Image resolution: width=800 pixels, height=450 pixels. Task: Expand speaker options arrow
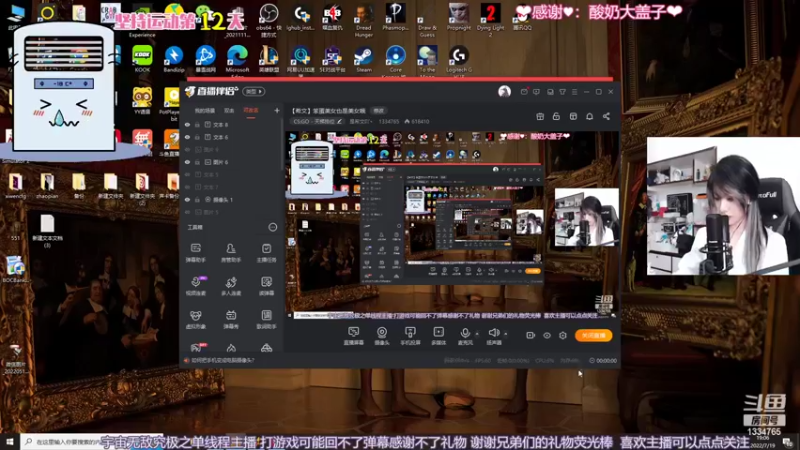(x=506, y=334)
